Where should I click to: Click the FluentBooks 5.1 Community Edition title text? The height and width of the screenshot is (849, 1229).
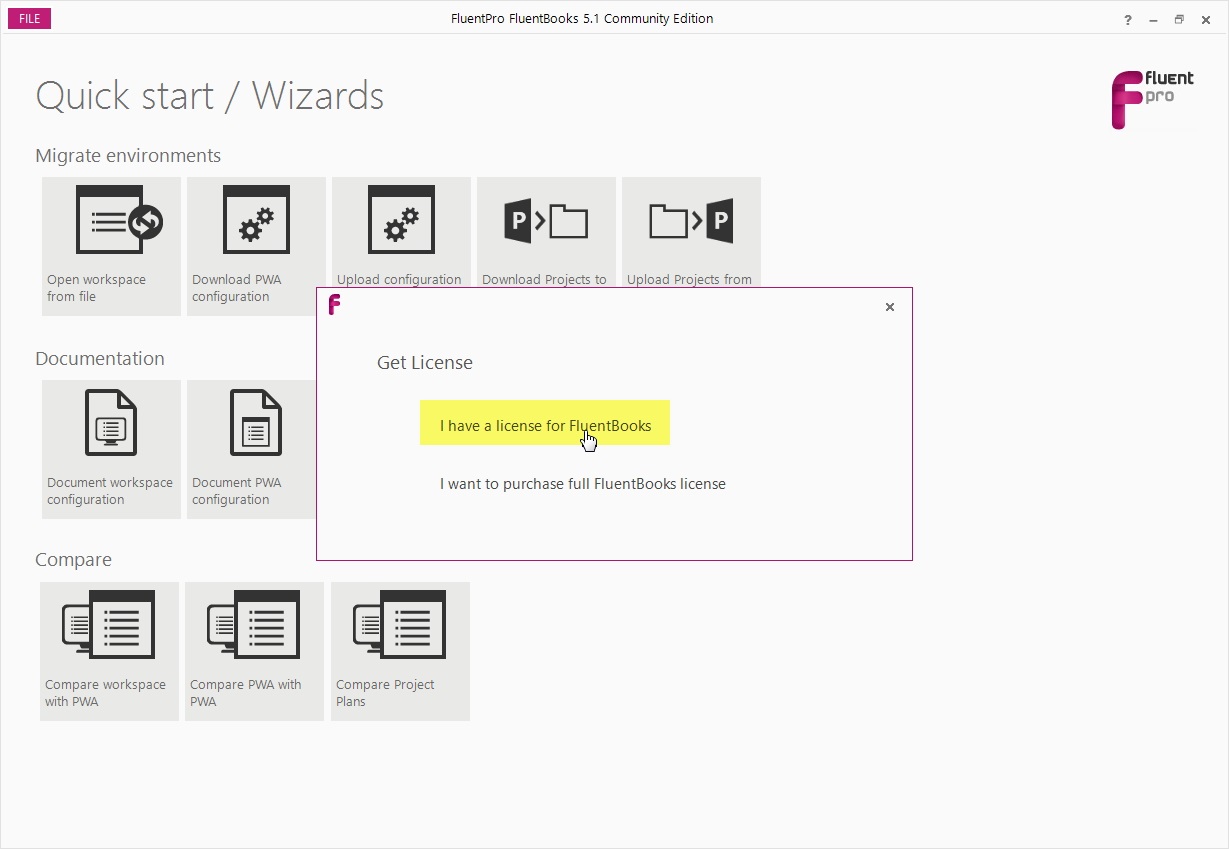tap(582, 19)
